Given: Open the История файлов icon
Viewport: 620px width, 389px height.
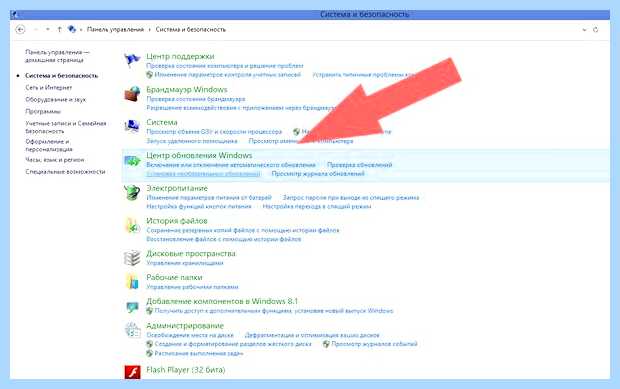Looking at the screenshot, I should click(x=132, y=225).
